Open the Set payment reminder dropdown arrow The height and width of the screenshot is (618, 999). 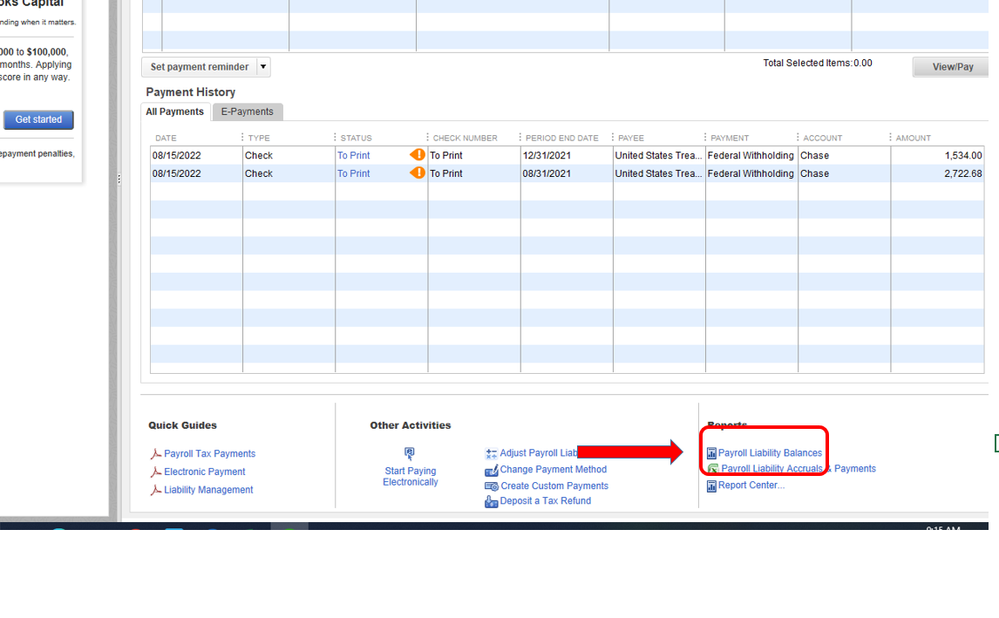pyautogui.click(x=263, y=67)
